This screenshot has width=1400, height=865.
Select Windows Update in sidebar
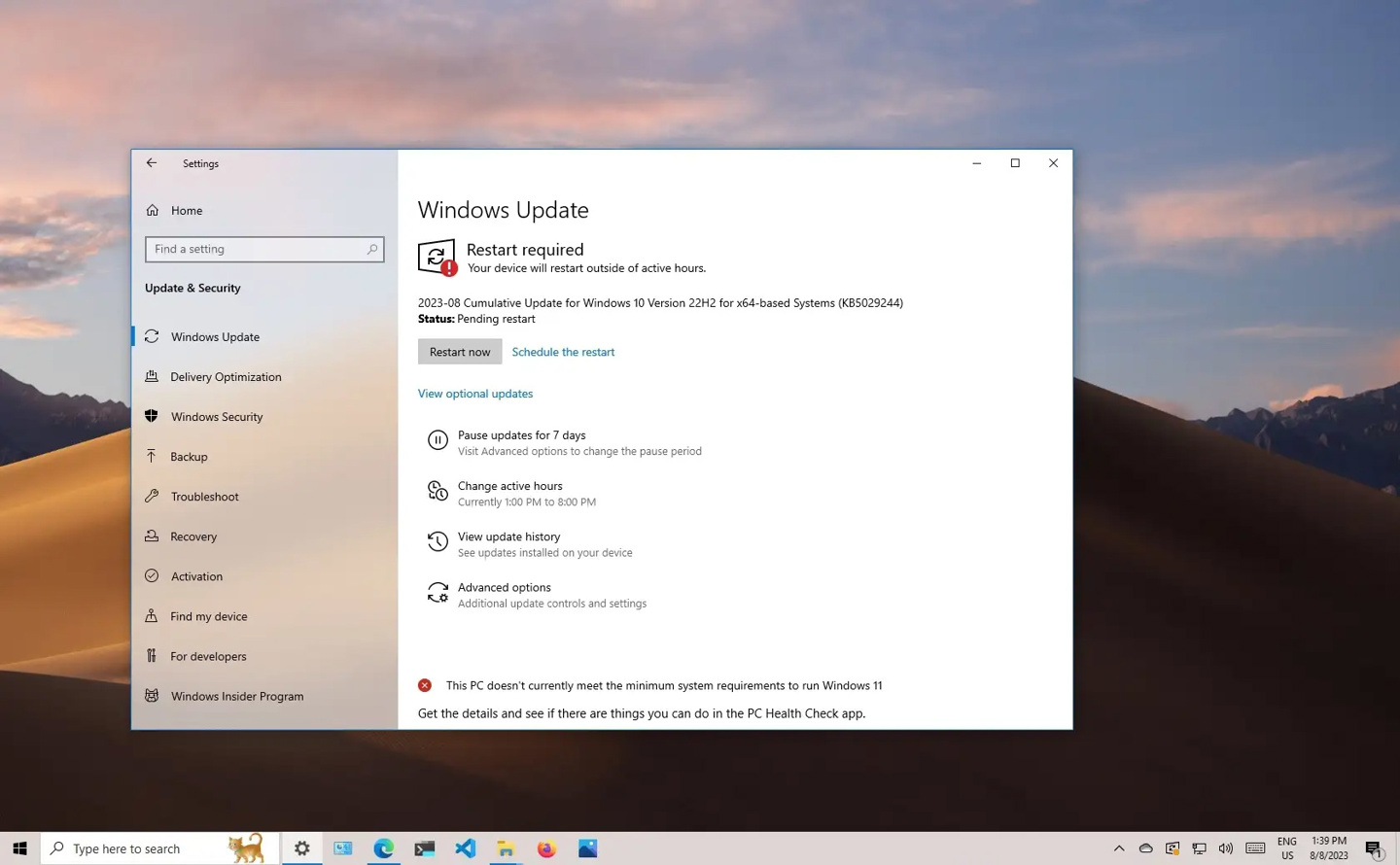tap(215, 337)
